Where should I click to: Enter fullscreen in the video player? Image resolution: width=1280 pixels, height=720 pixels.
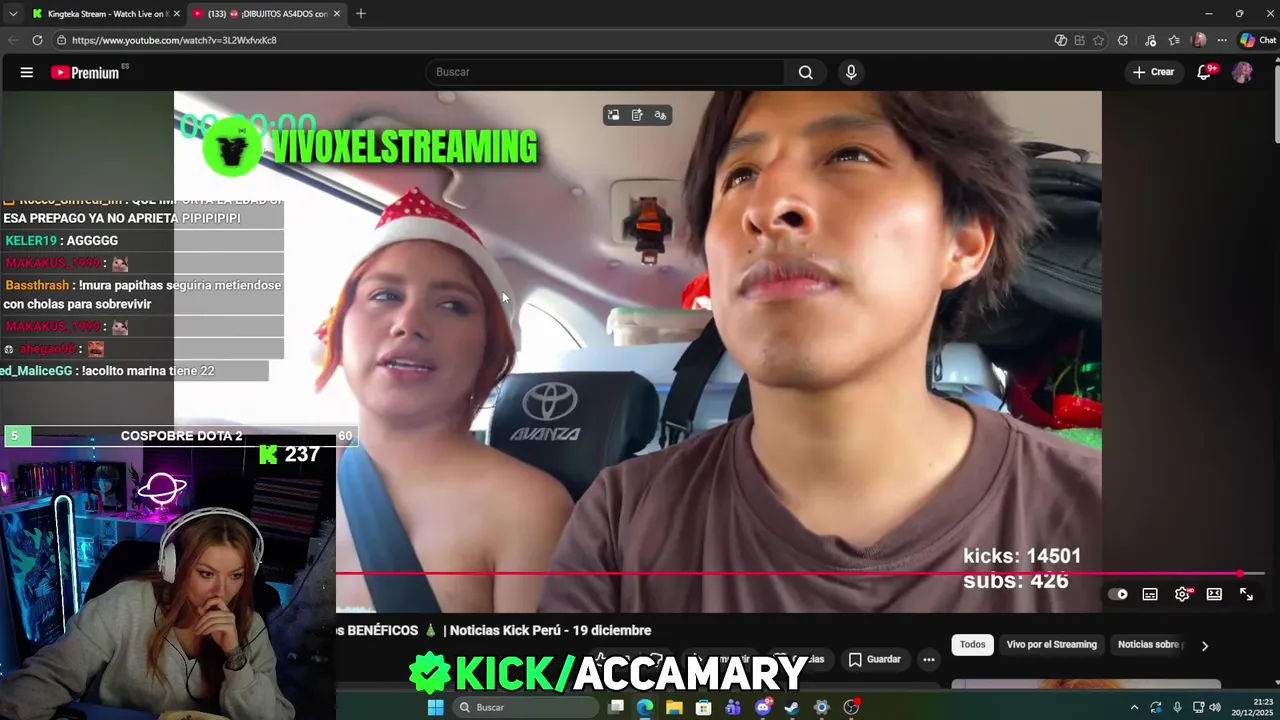[1246, 594]
